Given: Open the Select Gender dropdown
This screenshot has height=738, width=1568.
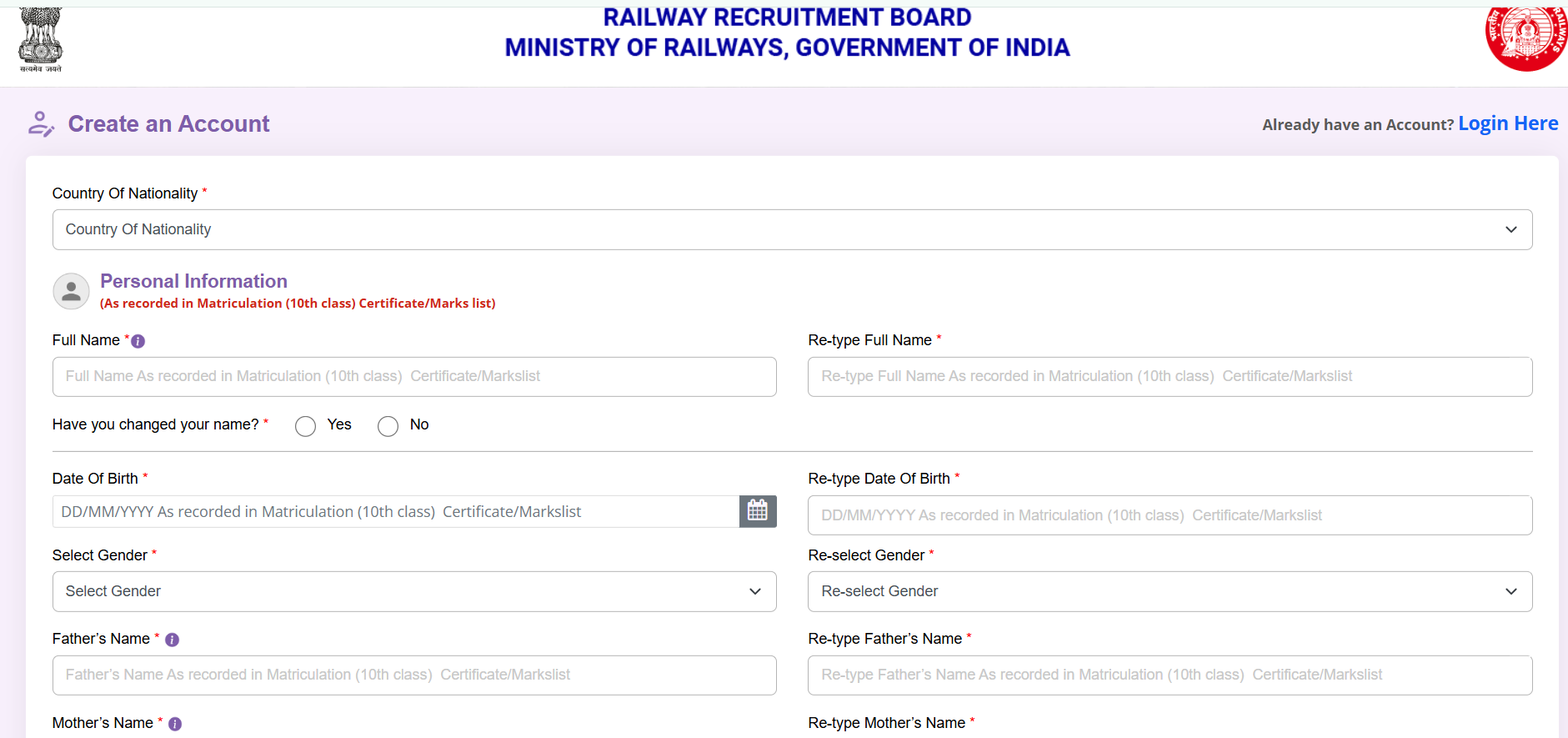Looking at the screenshot, I should (x=414, y=591).
